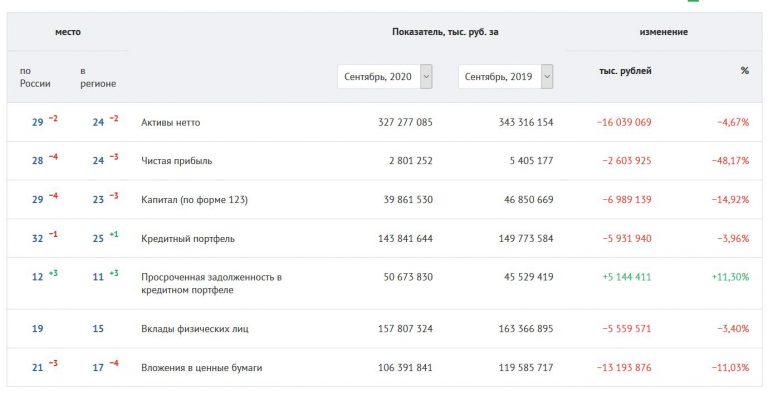Click the в регионе column header

(98, 77)
